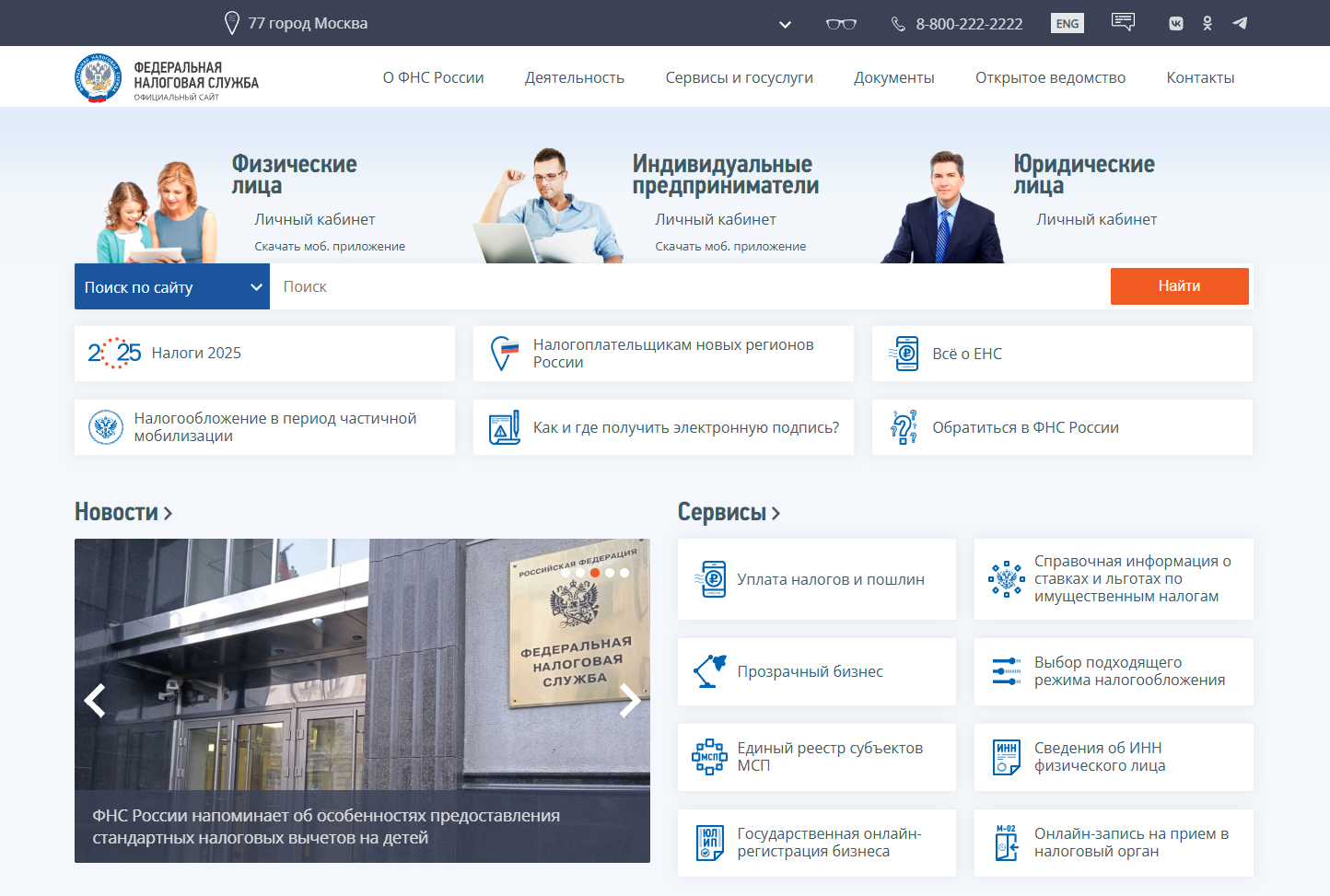Open Обратиться в ФНС России text
The height and width of the screenshot is (896, 1330).
click(1025, 427)
